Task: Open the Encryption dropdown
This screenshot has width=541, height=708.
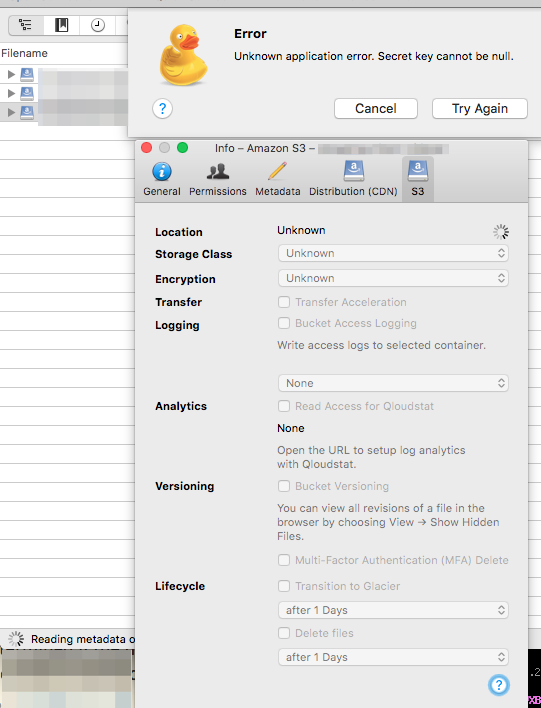Action: tap(393, 278)
